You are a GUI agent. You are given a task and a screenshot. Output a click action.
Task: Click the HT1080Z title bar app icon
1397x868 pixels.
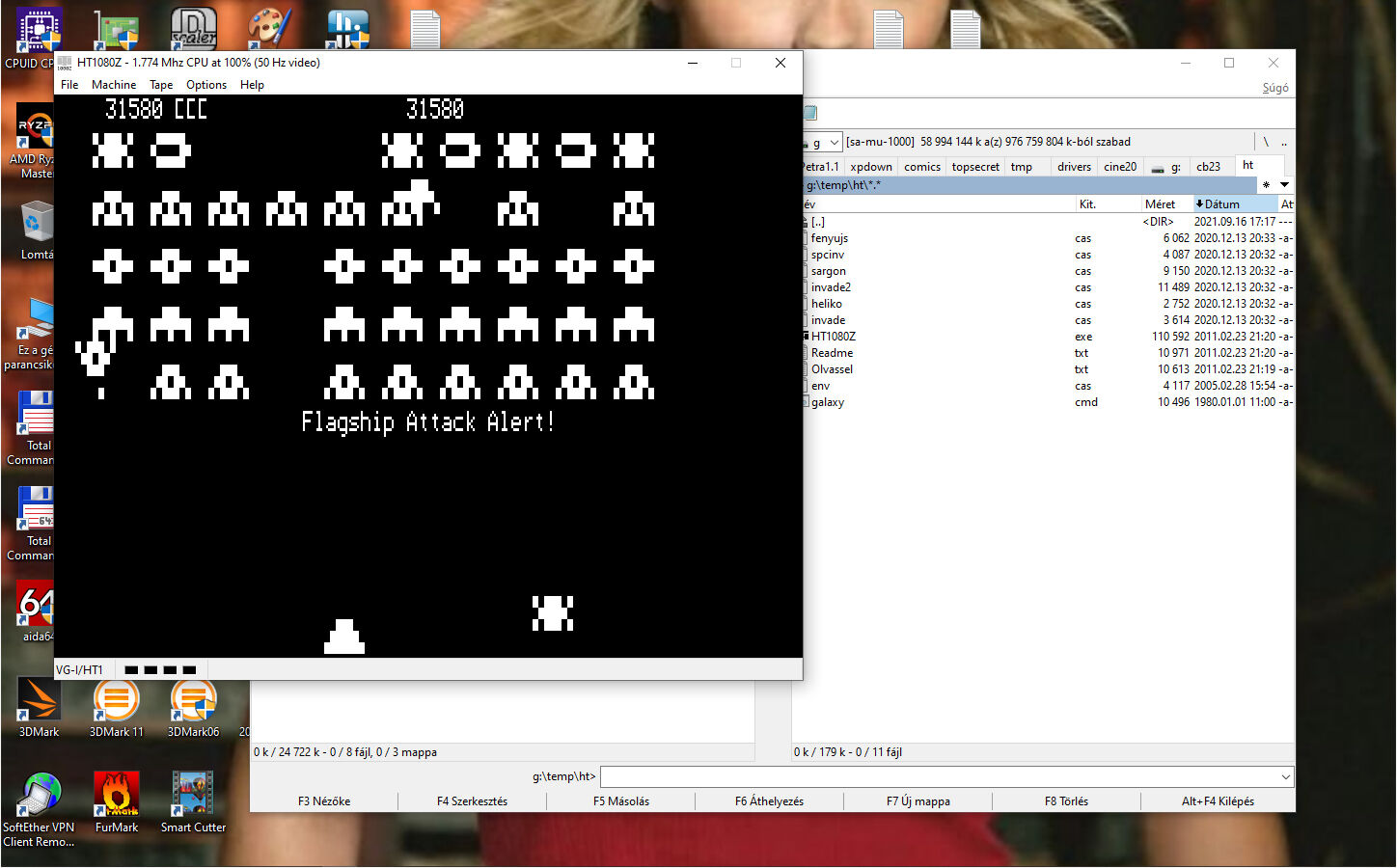(65, 63)
